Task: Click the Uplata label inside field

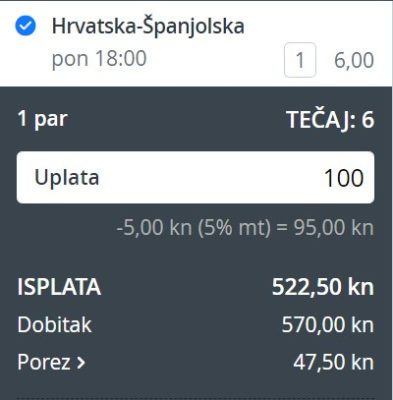Action: tap(67, 177)
